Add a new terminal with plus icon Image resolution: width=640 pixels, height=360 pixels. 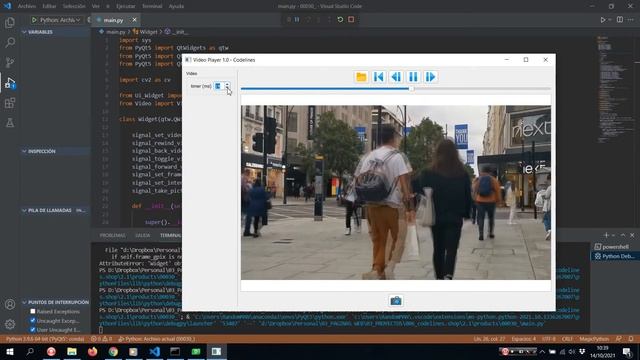click(606, 235)
